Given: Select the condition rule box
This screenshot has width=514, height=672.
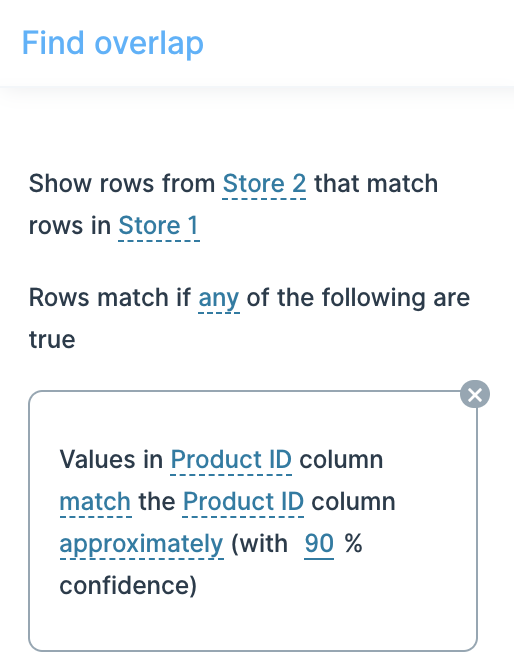Looking at the screenshot, I should [x=253, y=521].
